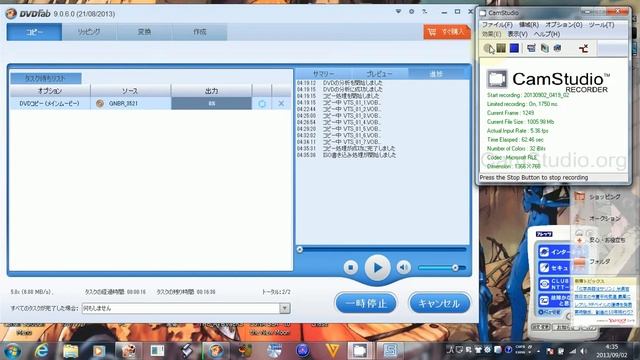Cancel the task with the キャンセル button

(439, 303)
